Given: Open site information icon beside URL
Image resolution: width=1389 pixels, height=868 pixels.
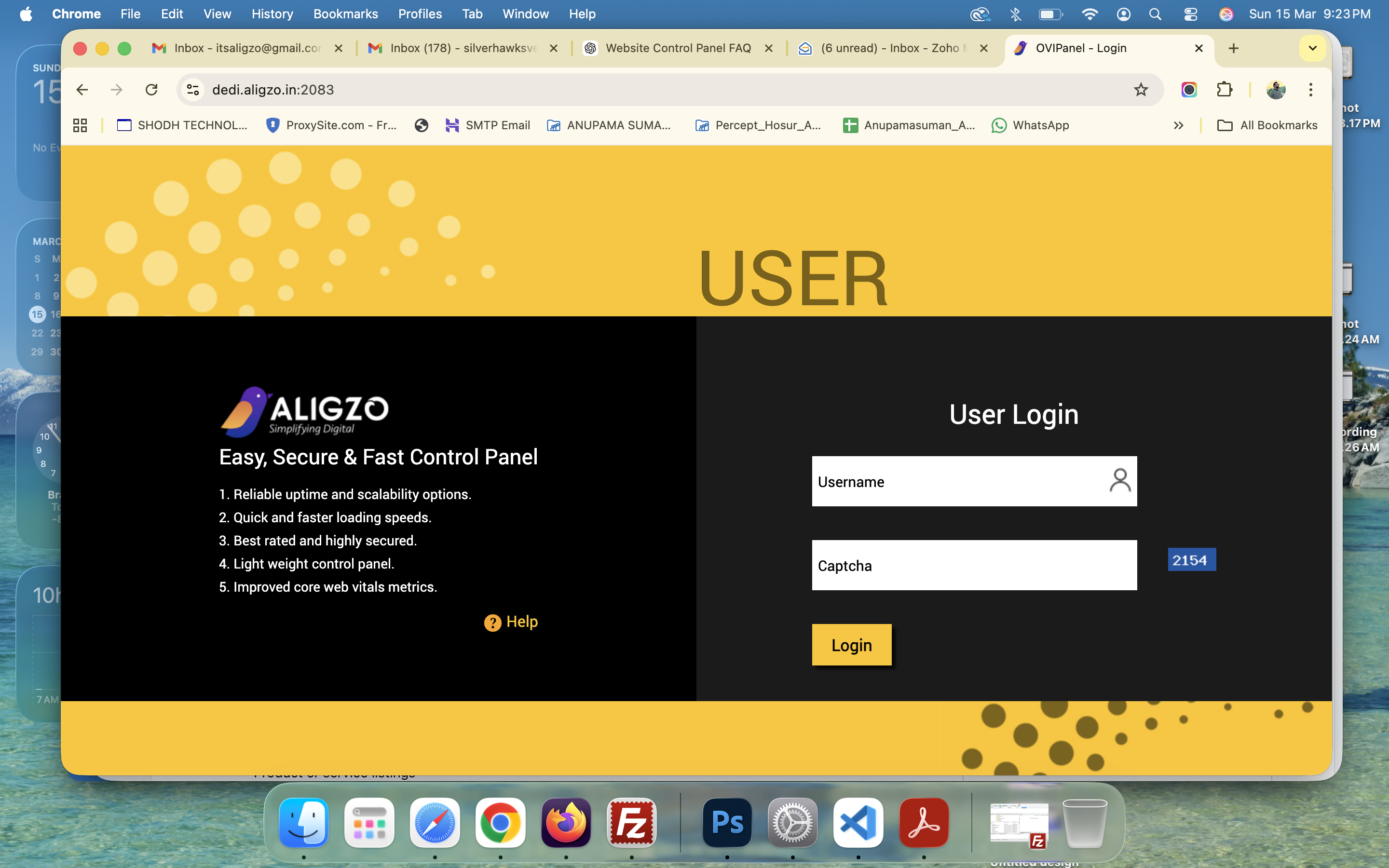Looking at the screenshot, I should pyautogui.click(x=193, y=90).
